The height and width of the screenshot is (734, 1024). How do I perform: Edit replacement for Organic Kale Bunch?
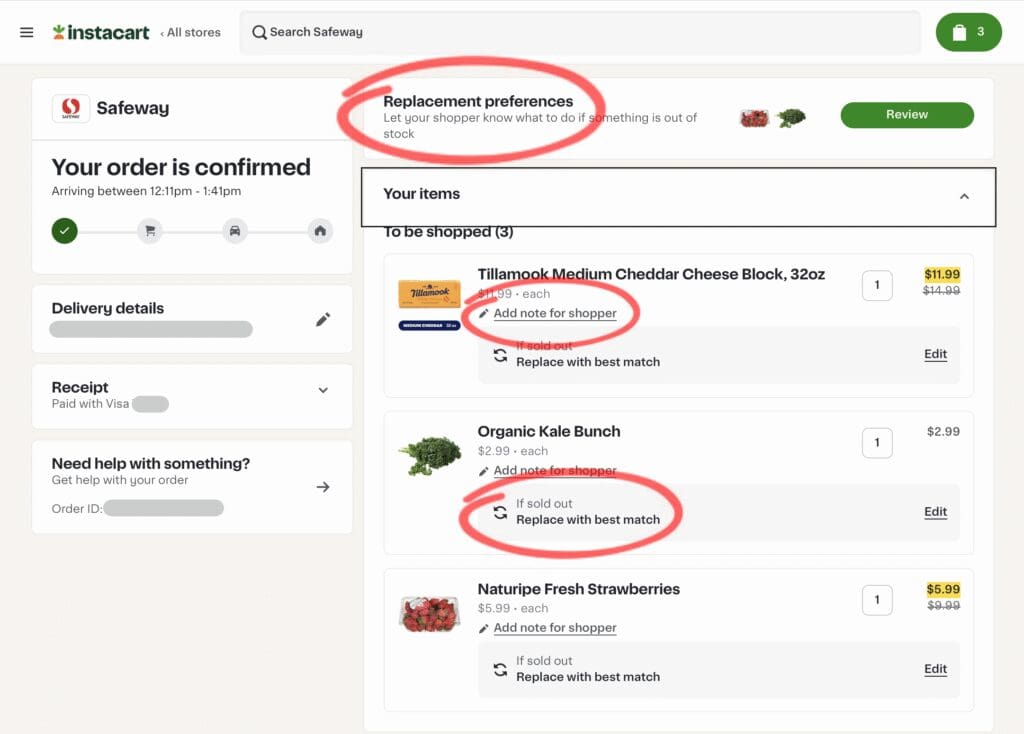(x=935, y=512)
